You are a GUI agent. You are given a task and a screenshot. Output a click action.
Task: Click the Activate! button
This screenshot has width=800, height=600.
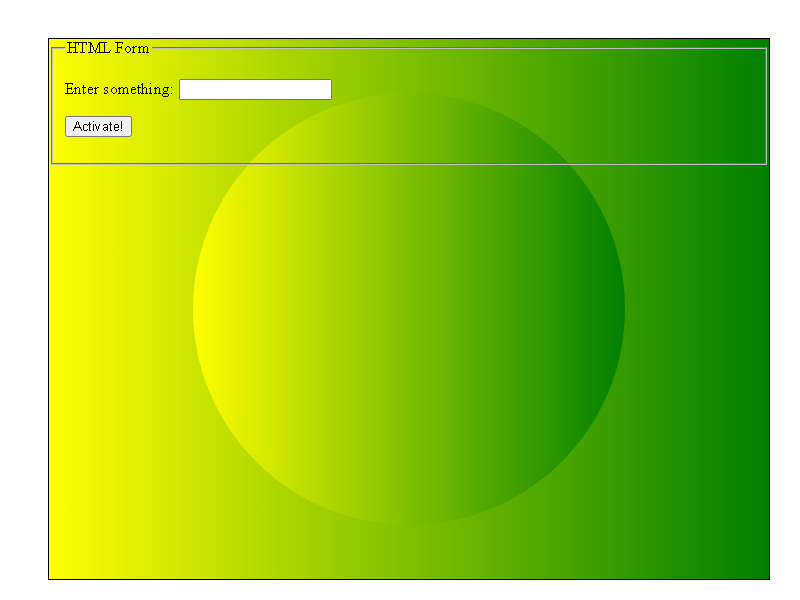pos(98,127)
